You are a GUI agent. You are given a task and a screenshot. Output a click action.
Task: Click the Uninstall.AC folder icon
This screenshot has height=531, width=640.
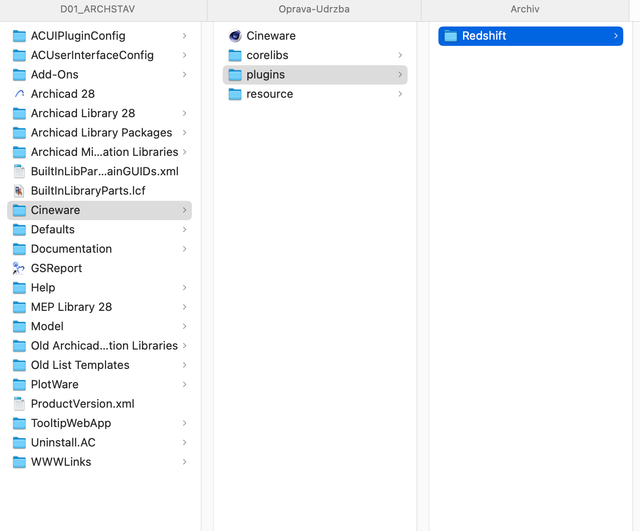[x=19, y=442]
